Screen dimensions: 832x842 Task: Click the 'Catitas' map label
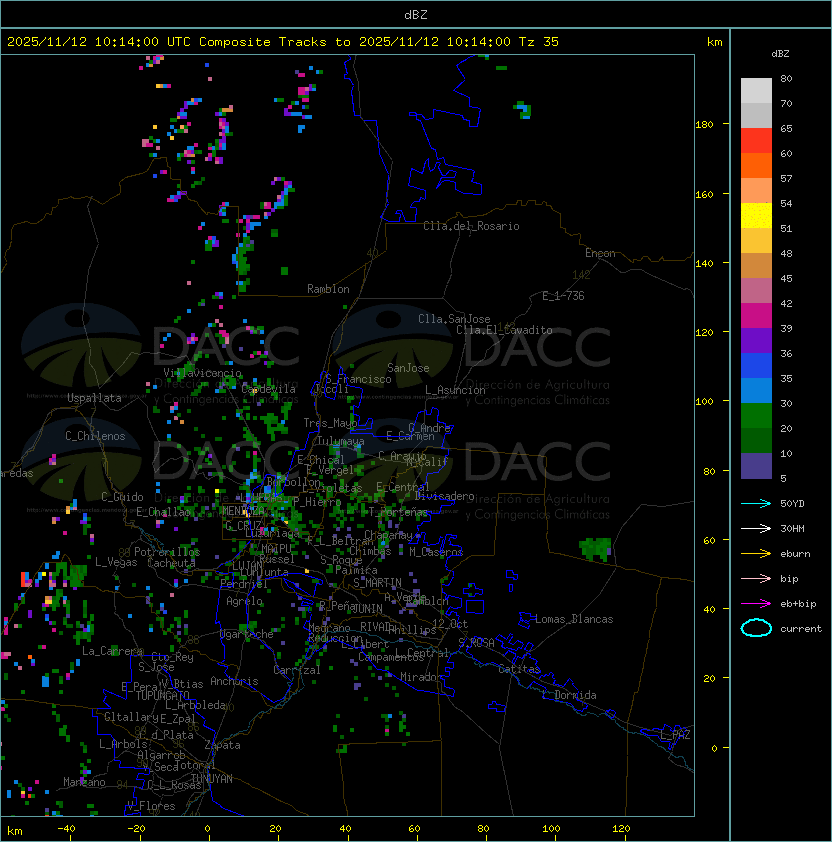(519, 669)
